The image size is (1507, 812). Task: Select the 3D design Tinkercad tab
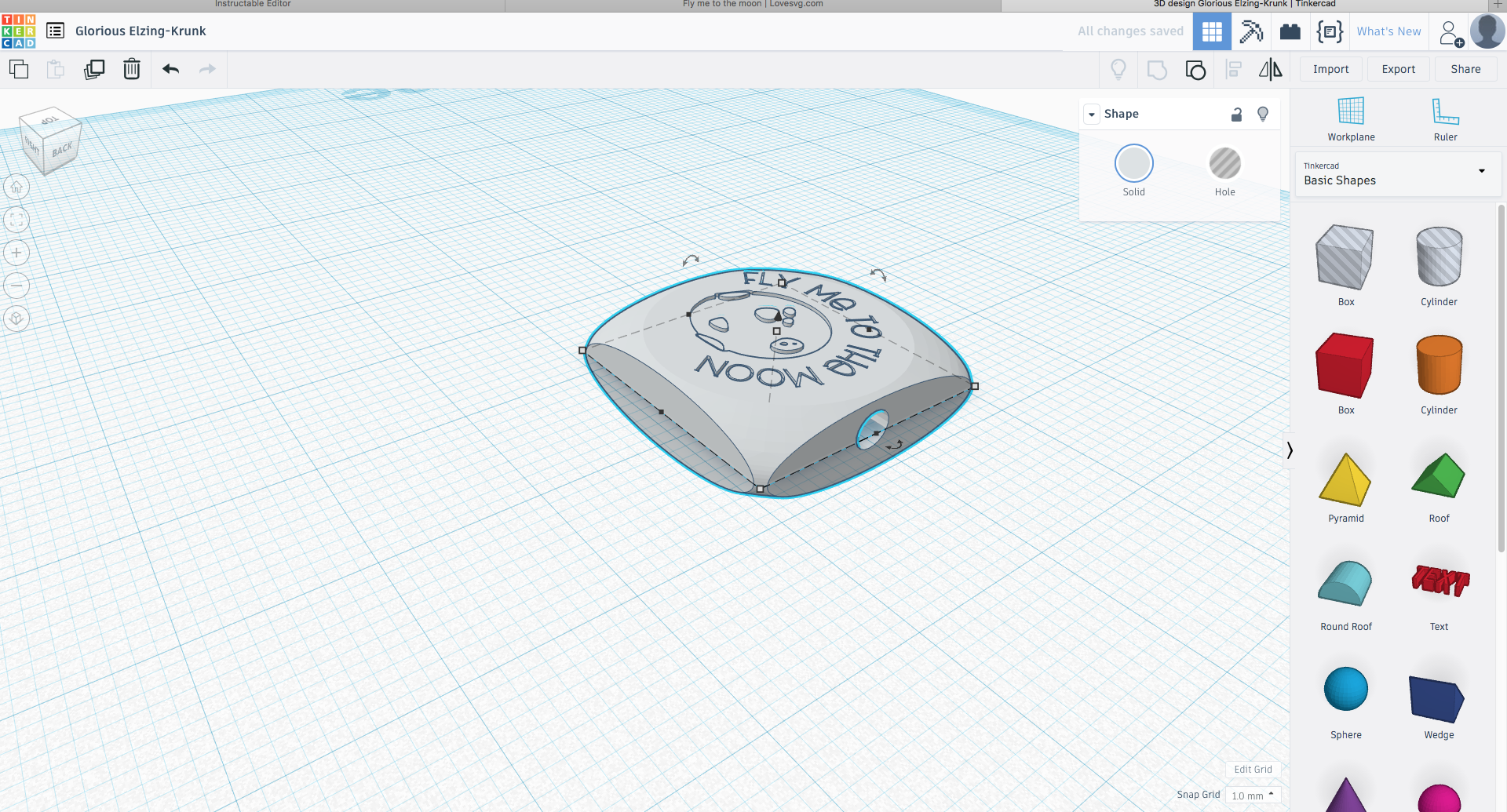[x=1244, y=5]
